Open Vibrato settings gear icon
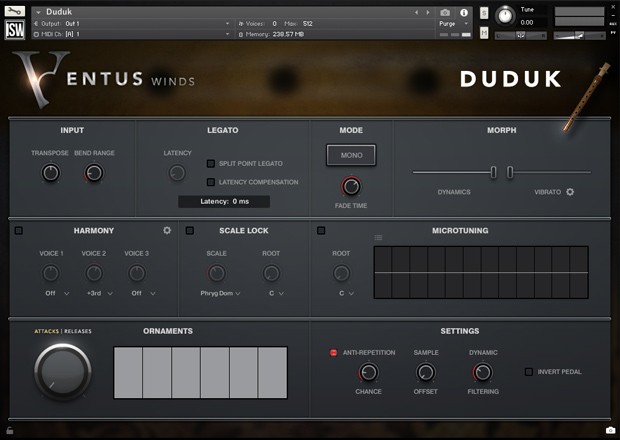Image resolution: width=620 pixels, height=440 pixels. click(570, 192)
